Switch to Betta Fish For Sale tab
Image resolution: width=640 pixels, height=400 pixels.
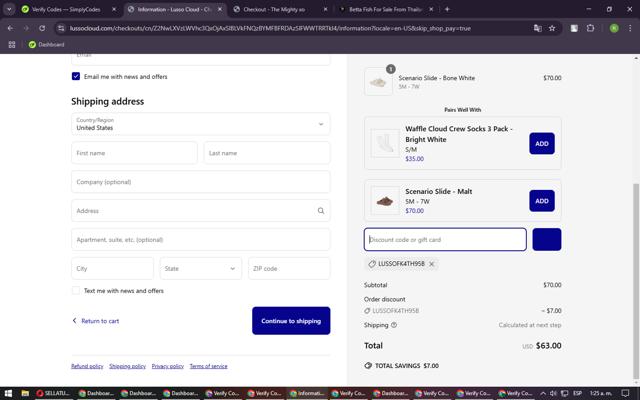click(384, 9)
